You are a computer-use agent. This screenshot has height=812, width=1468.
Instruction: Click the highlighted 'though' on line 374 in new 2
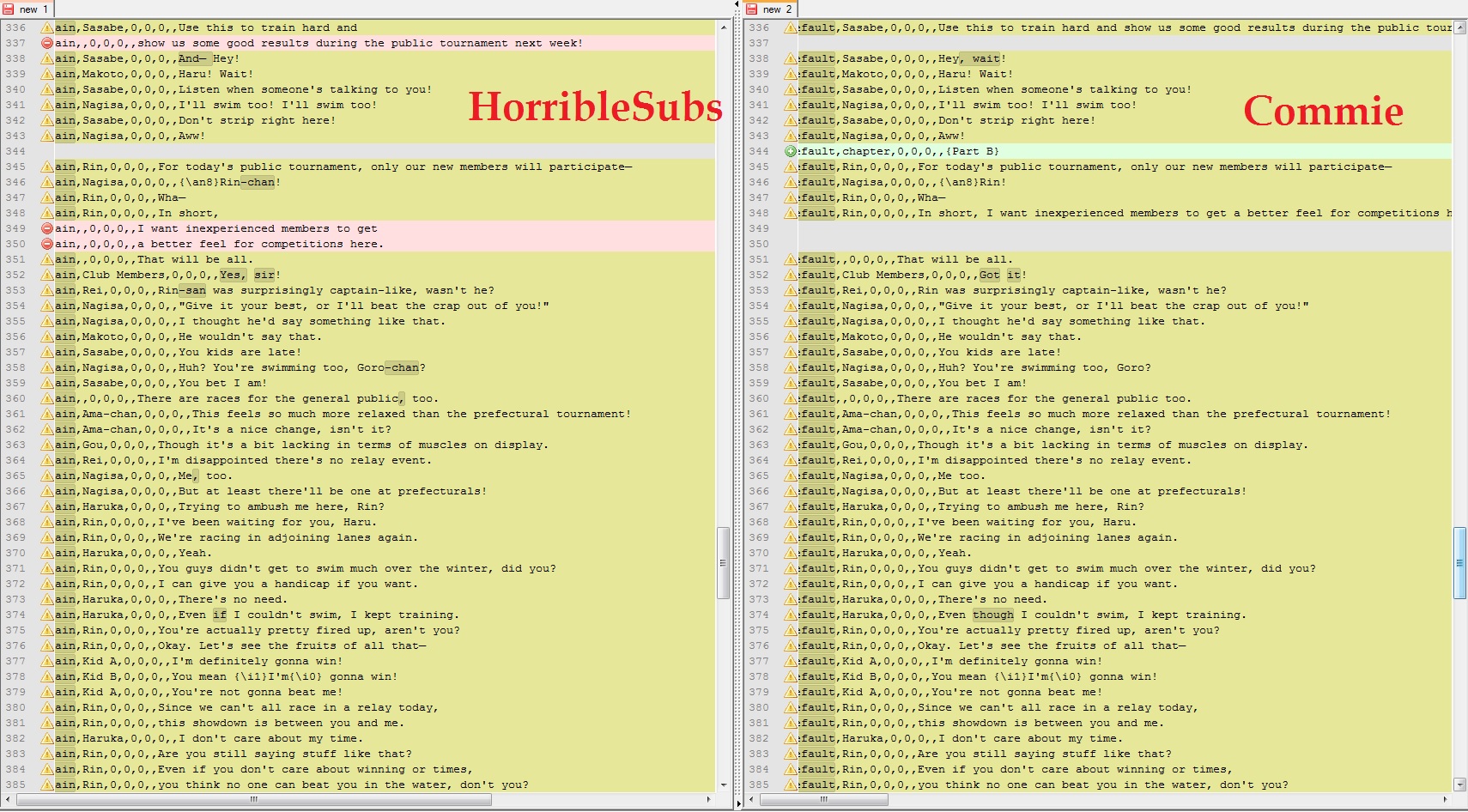(x=993, y=615)
